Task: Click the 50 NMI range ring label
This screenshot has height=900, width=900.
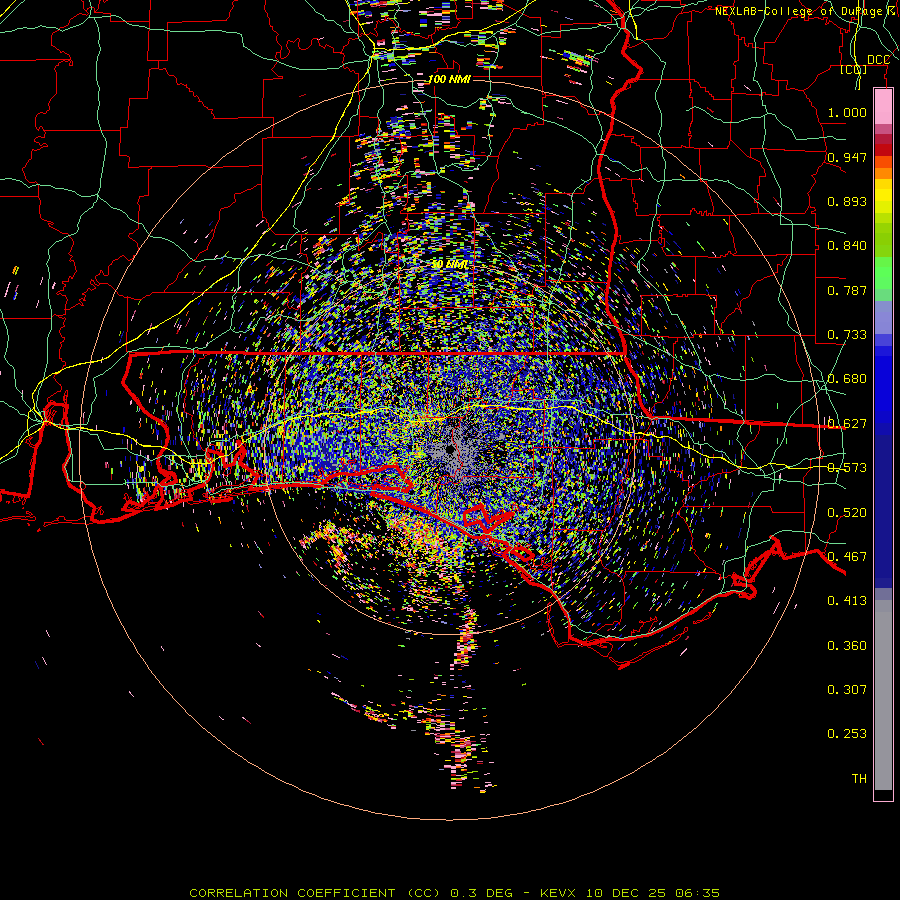Action: 449,264
